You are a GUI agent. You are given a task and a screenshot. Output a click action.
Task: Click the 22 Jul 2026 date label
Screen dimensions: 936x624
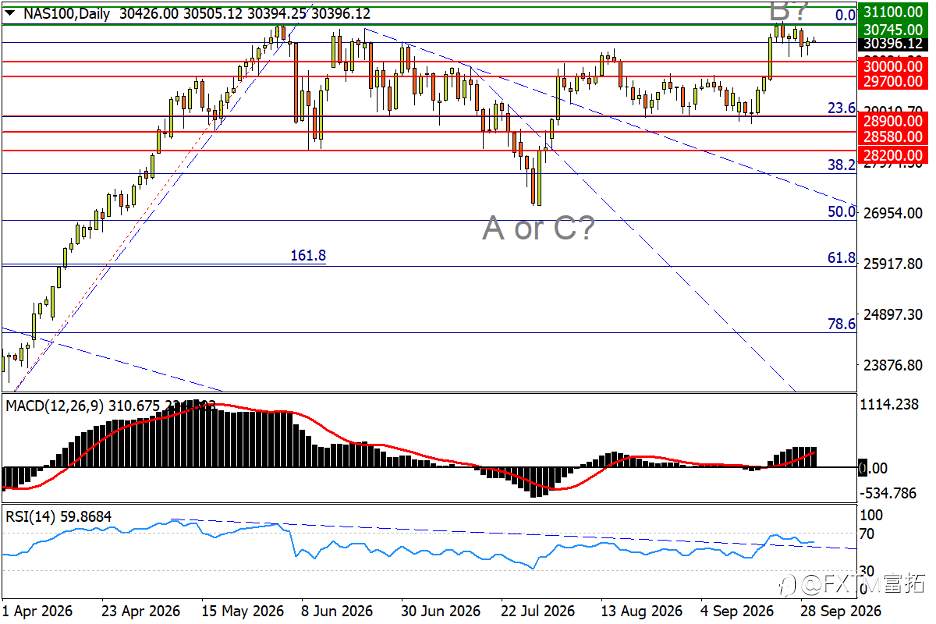point(537,611)
